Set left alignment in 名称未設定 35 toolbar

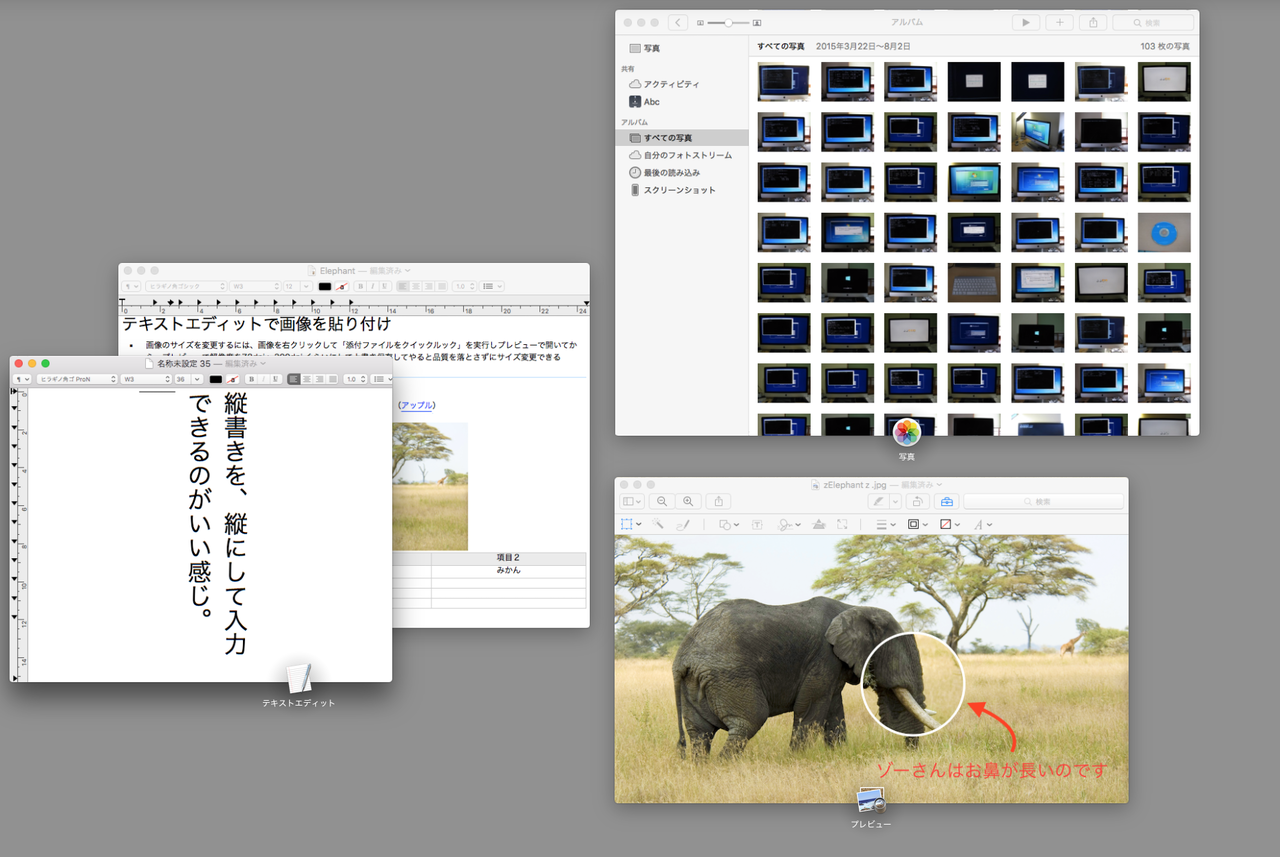coord(294,380)
